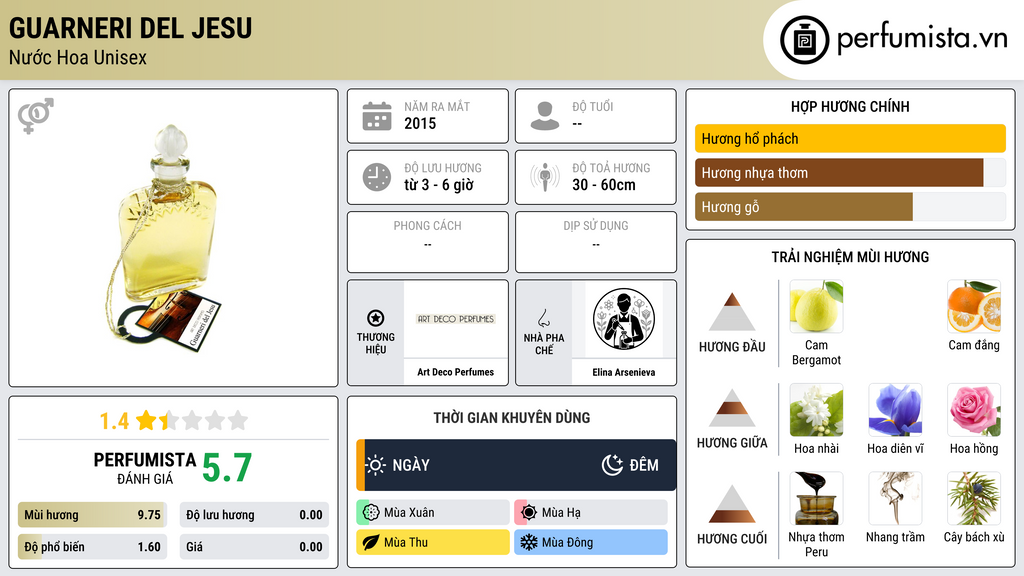Open the Elina Arsenieva perfumer name link
This screenshot has height=576, width=1024.
click(x=624, y=372)
